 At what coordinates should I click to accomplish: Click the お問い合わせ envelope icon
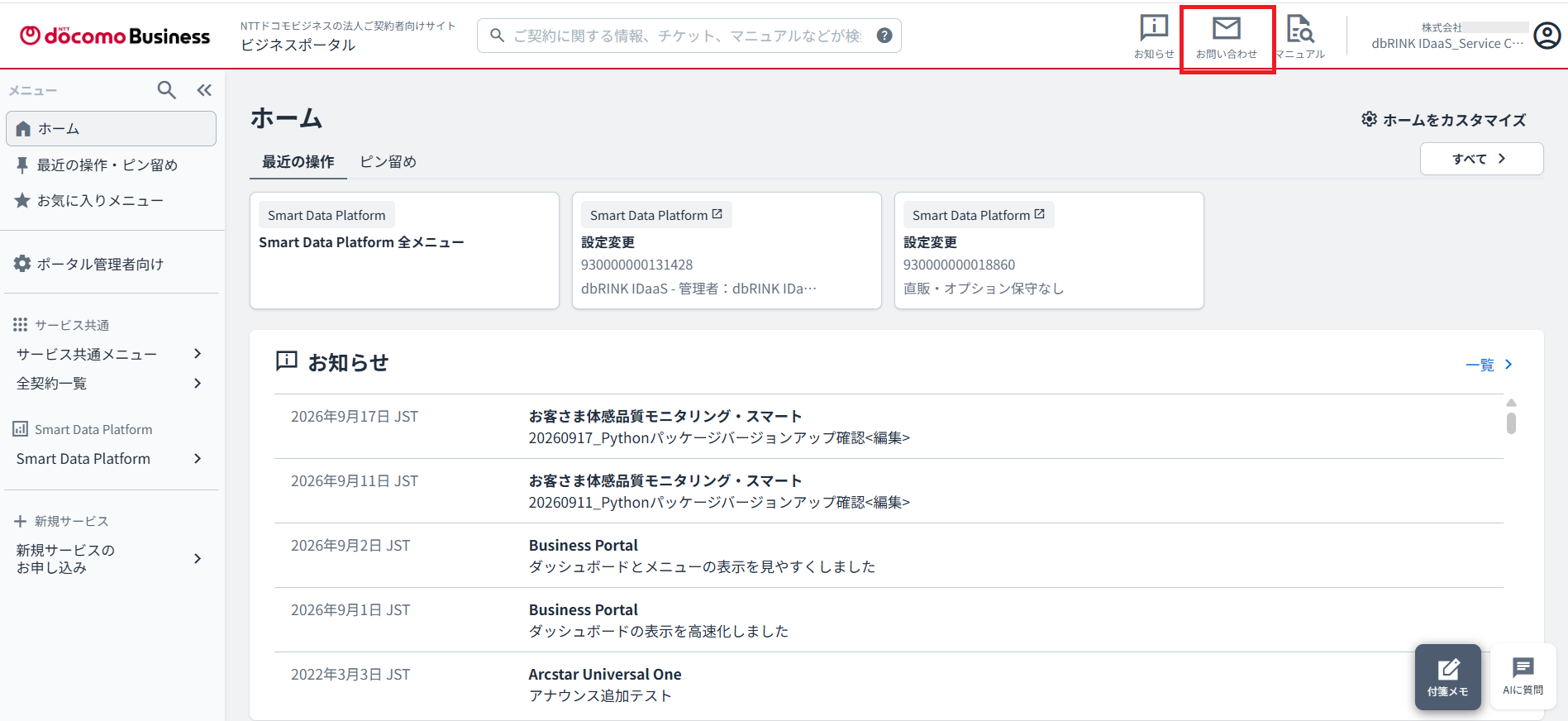click(1227, 38)
